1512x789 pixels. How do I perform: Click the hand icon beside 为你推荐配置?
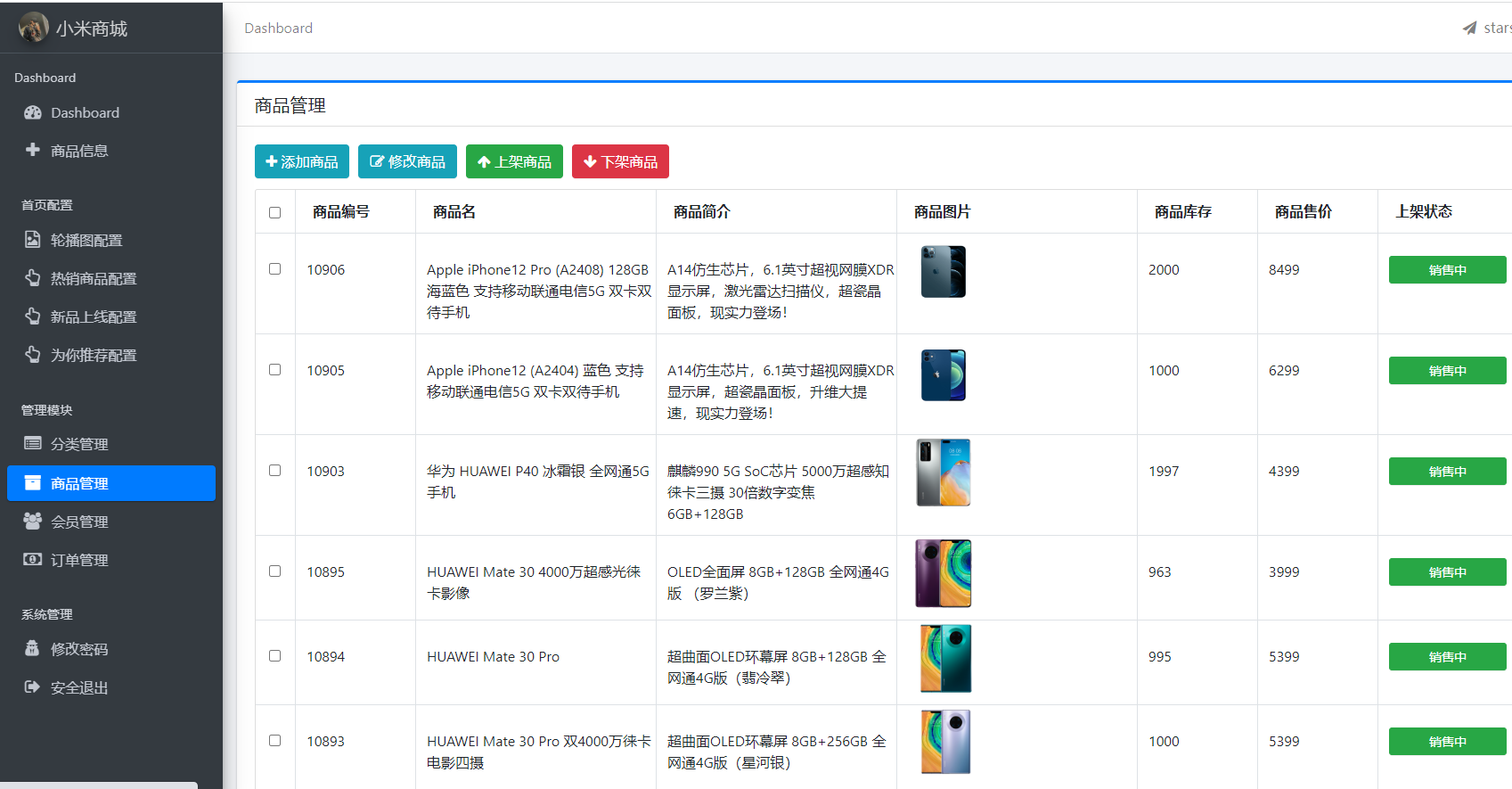click(33, 355)
